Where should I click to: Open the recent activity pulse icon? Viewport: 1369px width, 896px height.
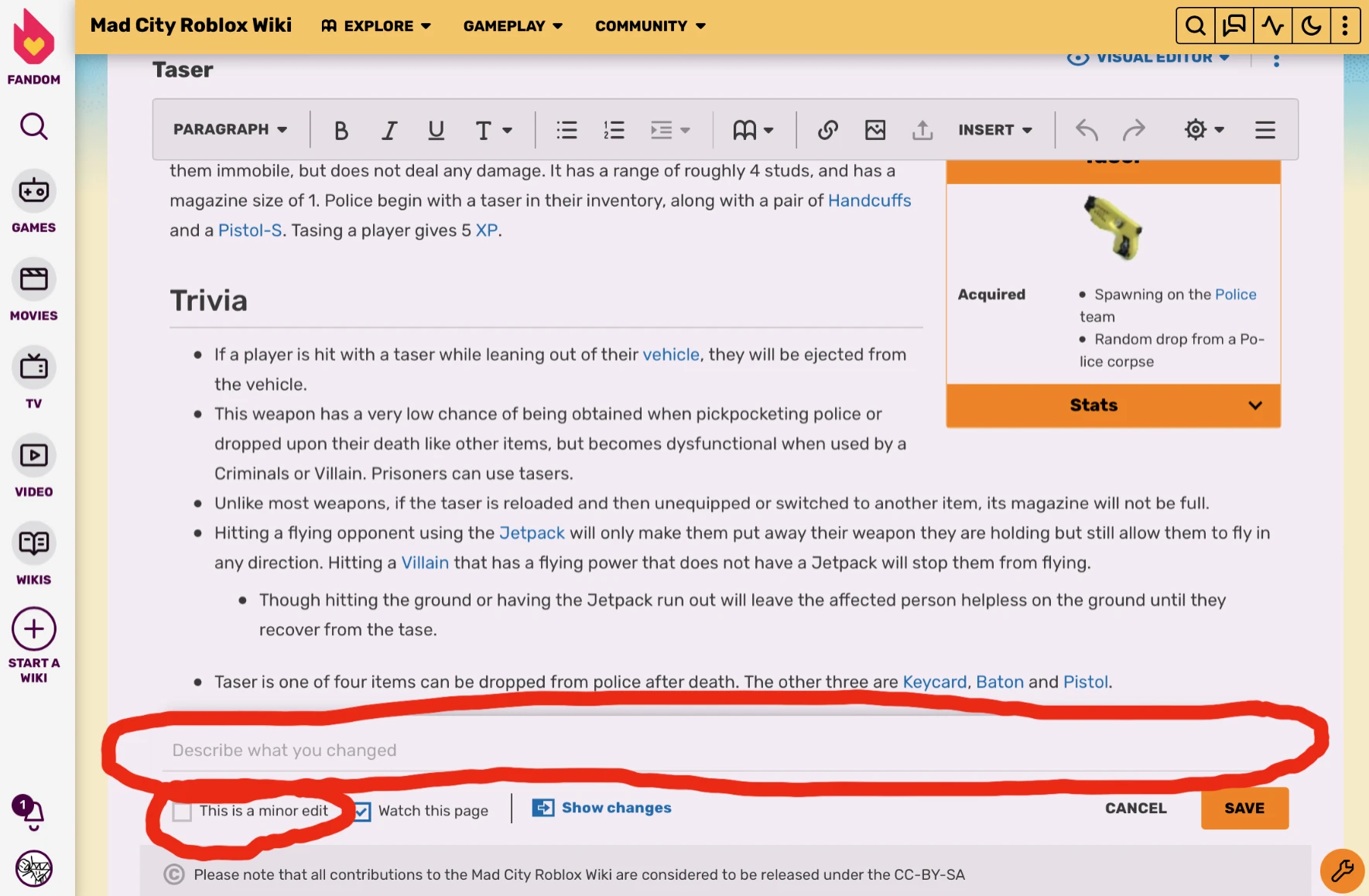coord(1272,26)
